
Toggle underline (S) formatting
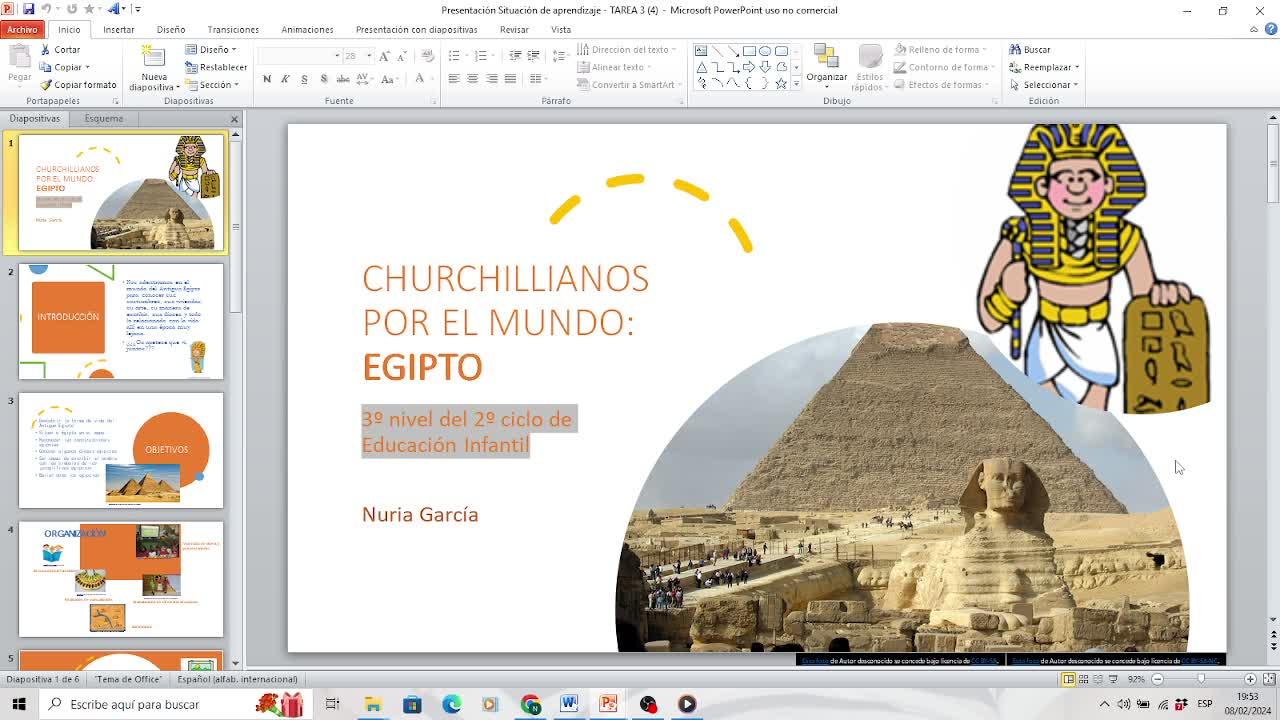tap(304, 79)
